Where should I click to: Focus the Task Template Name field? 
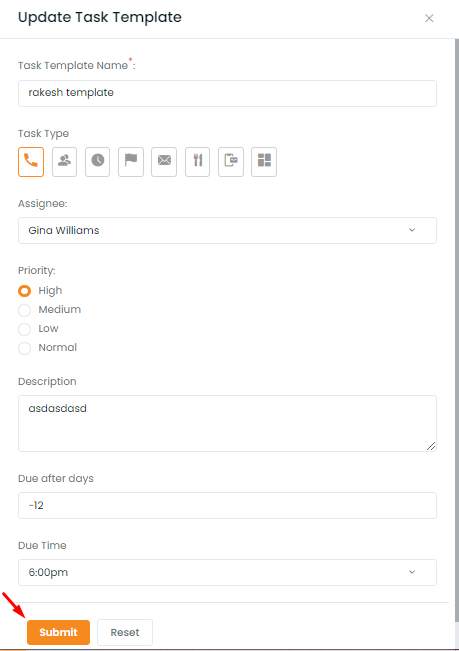(227, 93)
